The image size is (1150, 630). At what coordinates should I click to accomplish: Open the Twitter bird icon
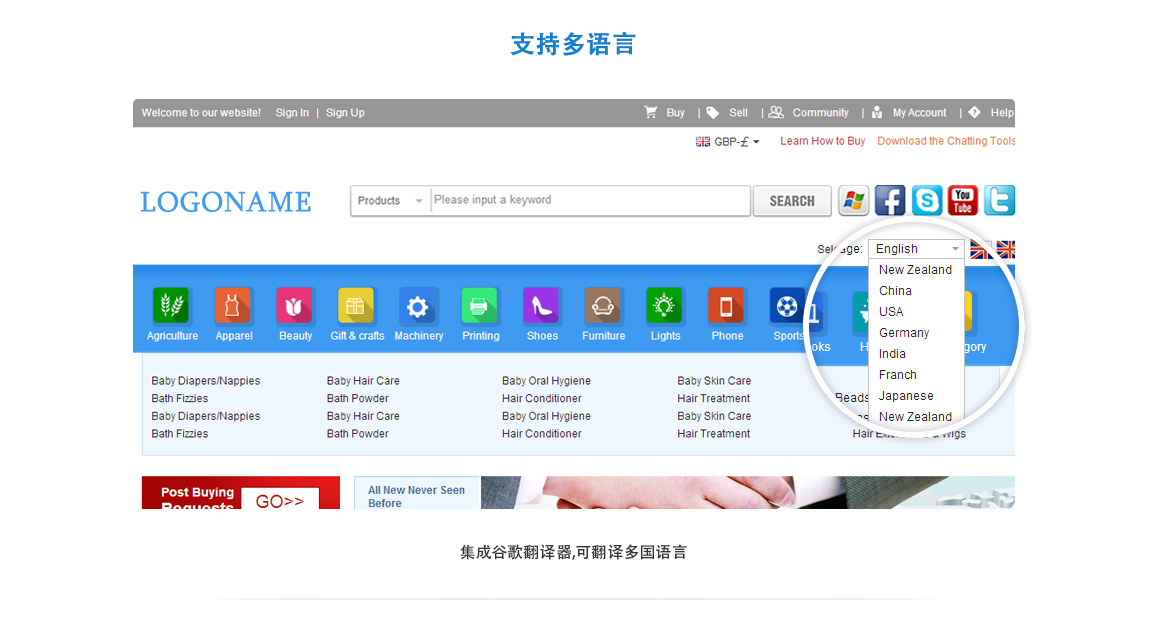tap(999, 200)
